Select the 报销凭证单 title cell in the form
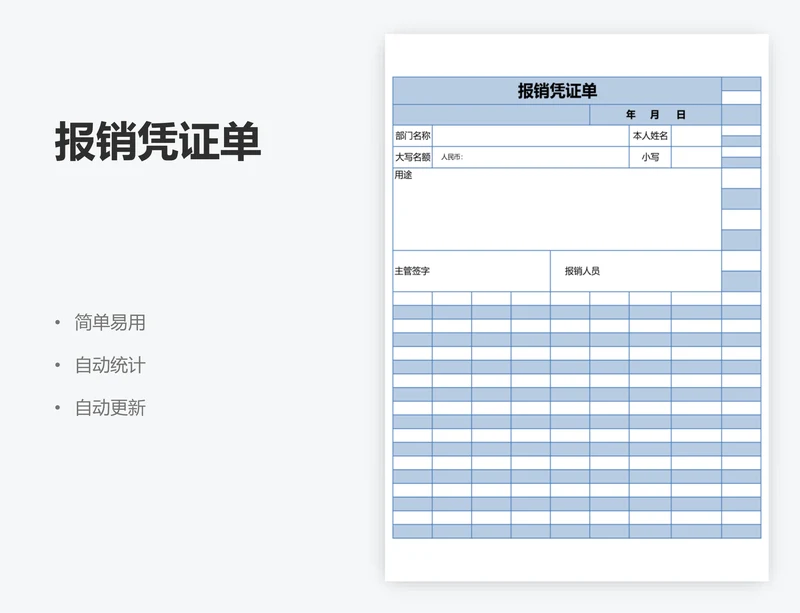The width and height of the screenshot is (800, 613). [x=557, y=91]
